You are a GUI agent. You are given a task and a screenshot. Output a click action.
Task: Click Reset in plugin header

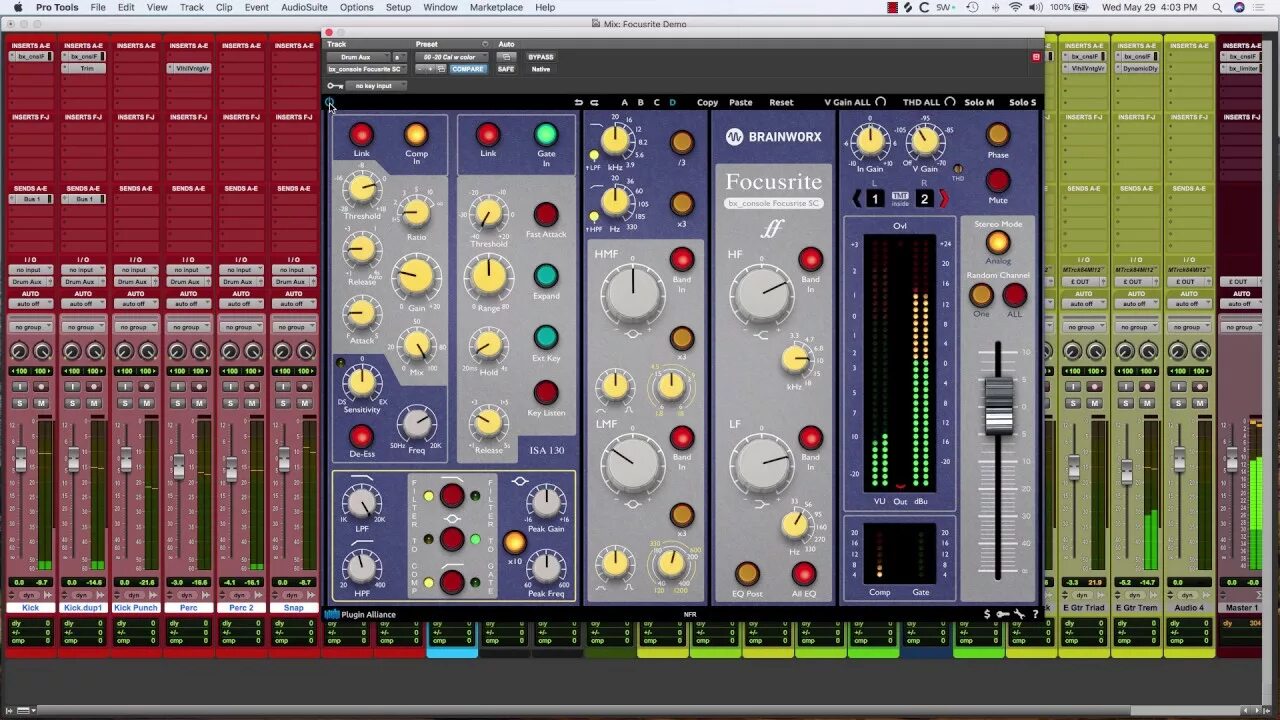point(781,102)
